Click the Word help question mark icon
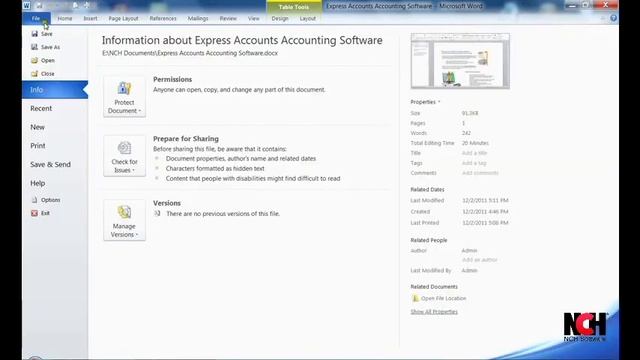 tap(613, 18)
